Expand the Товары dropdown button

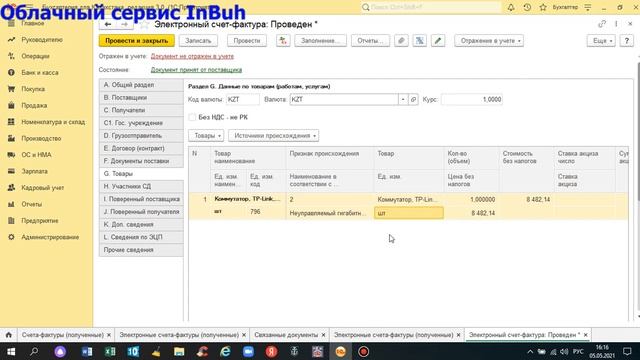pyautogui.click(x=206, y=136)
